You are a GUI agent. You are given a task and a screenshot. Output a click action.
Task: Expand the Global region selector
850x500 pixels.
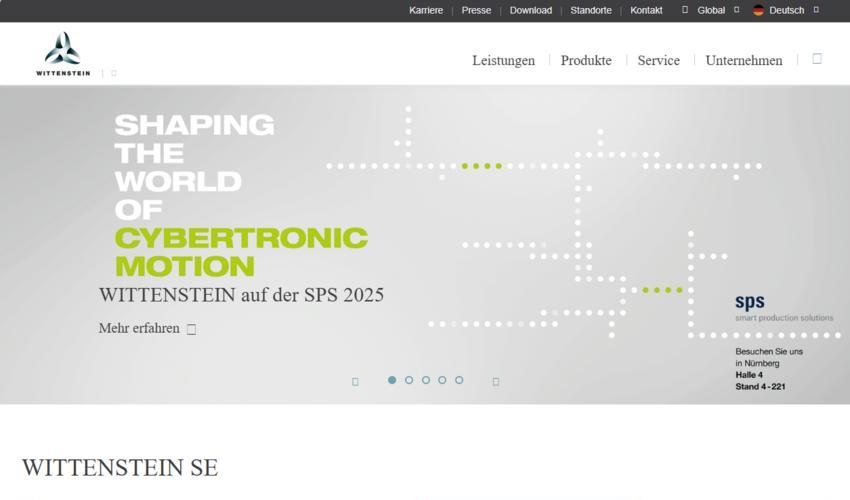click(711, 10)
